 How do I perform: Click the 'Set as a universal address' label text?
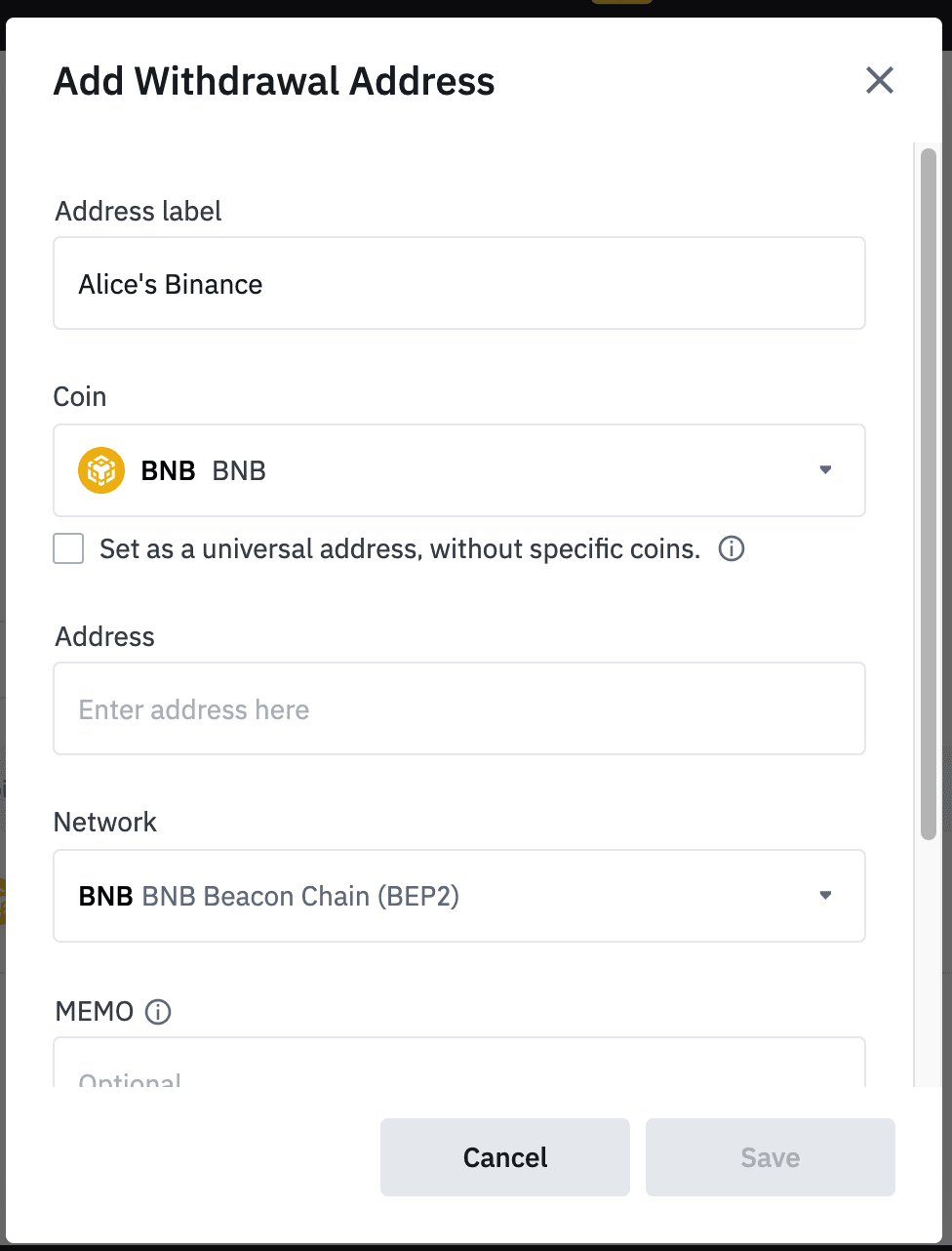[400, 548]
